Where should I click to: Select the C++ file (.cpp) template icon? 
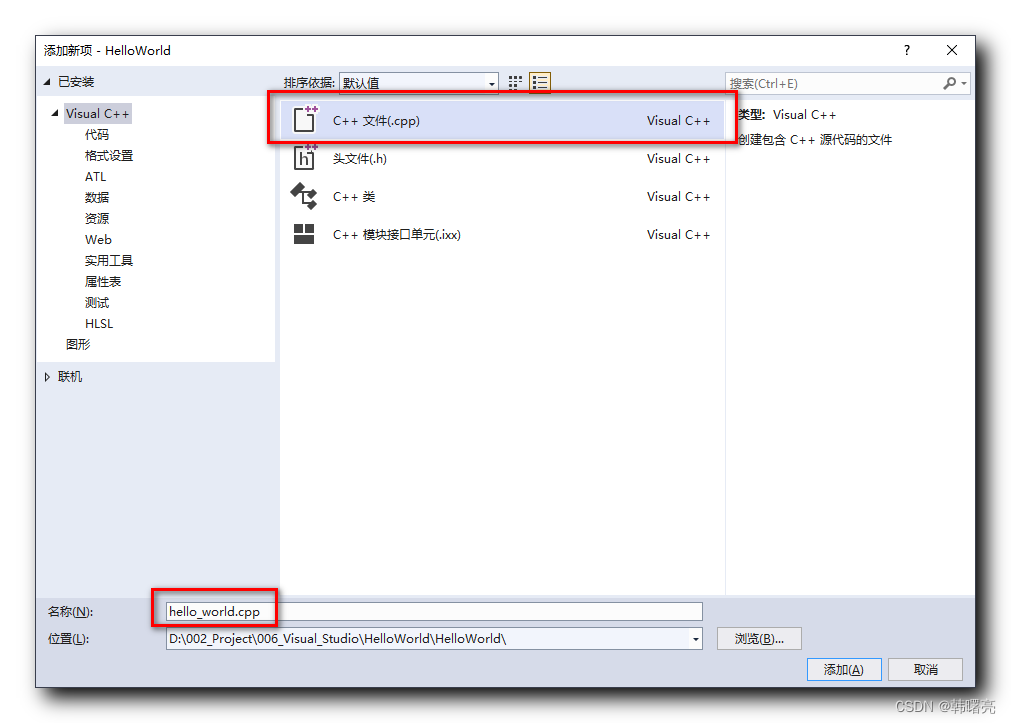(306, 119)
